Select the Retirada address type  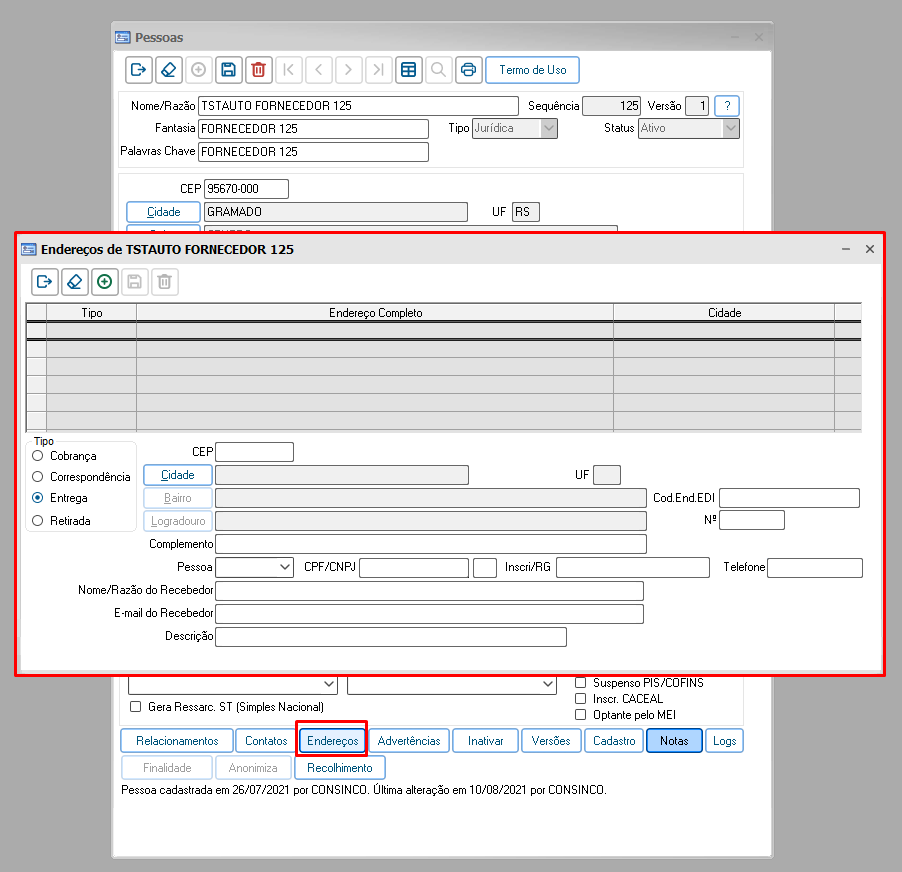coord(38,521)
